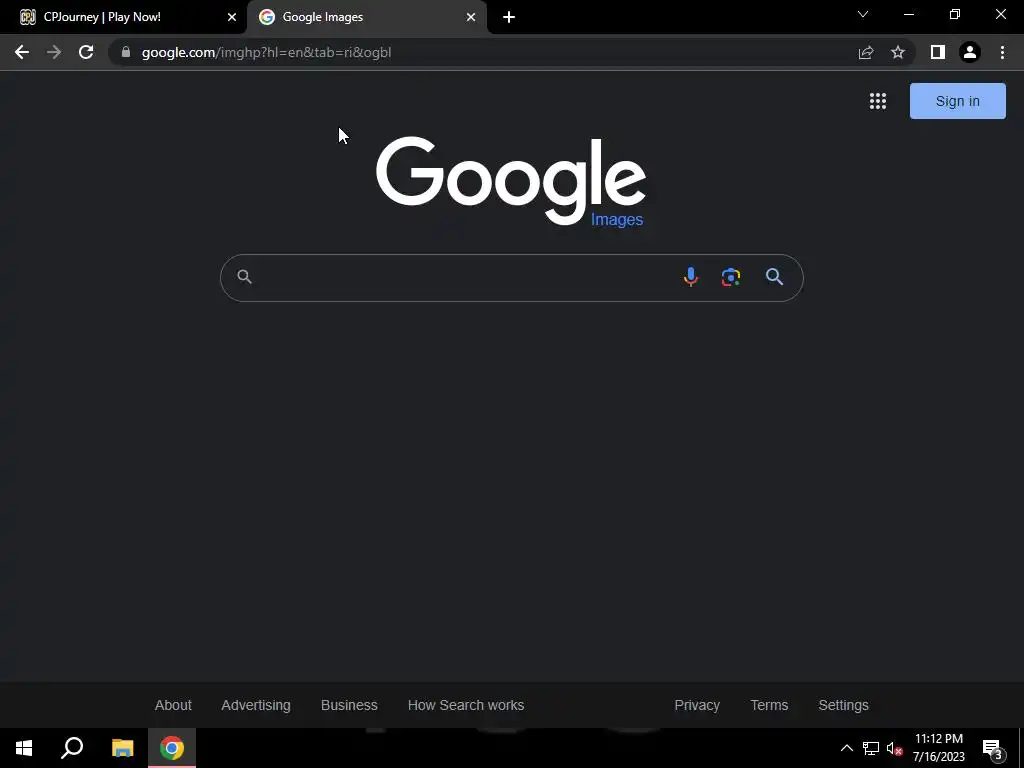This screenshot has width=1024, height=768.
Task: Open the Windows Start menu
Action: [24, 748]
